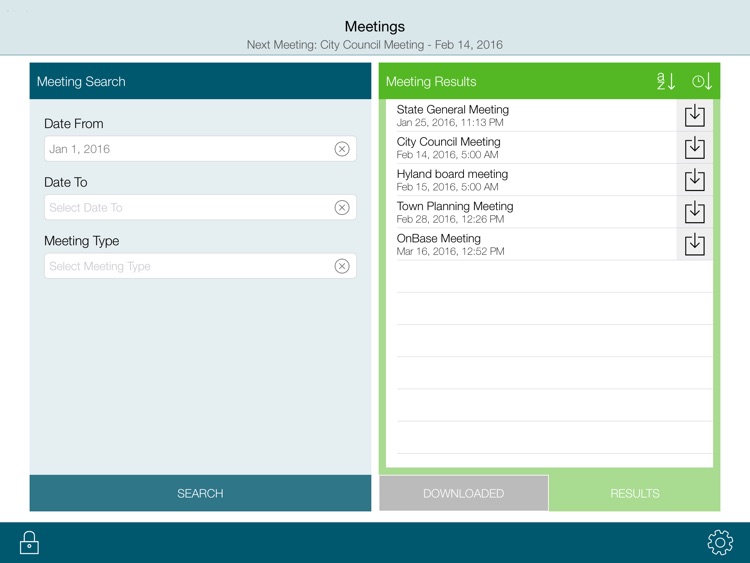Download the Hyland board meeting
Screen dimensions: 750x563
(695, 180)
